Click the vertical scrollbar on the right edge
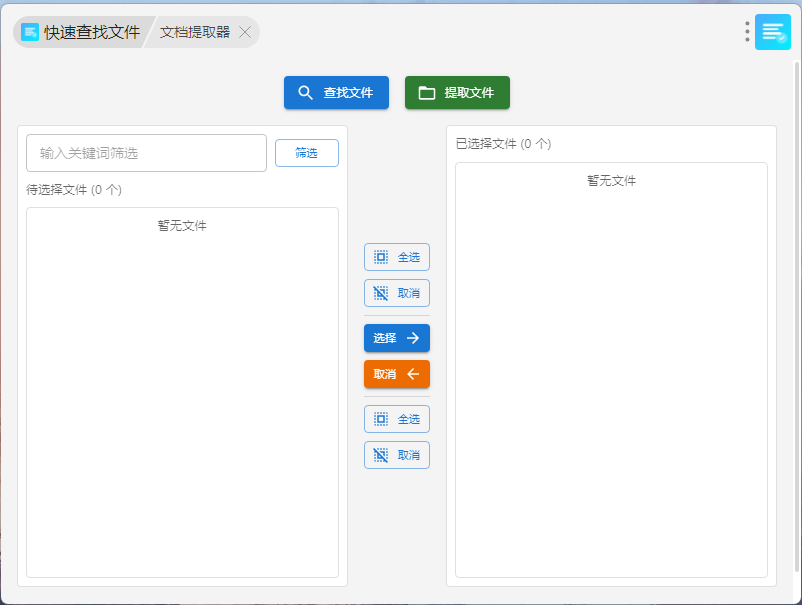 click(796, 300)
